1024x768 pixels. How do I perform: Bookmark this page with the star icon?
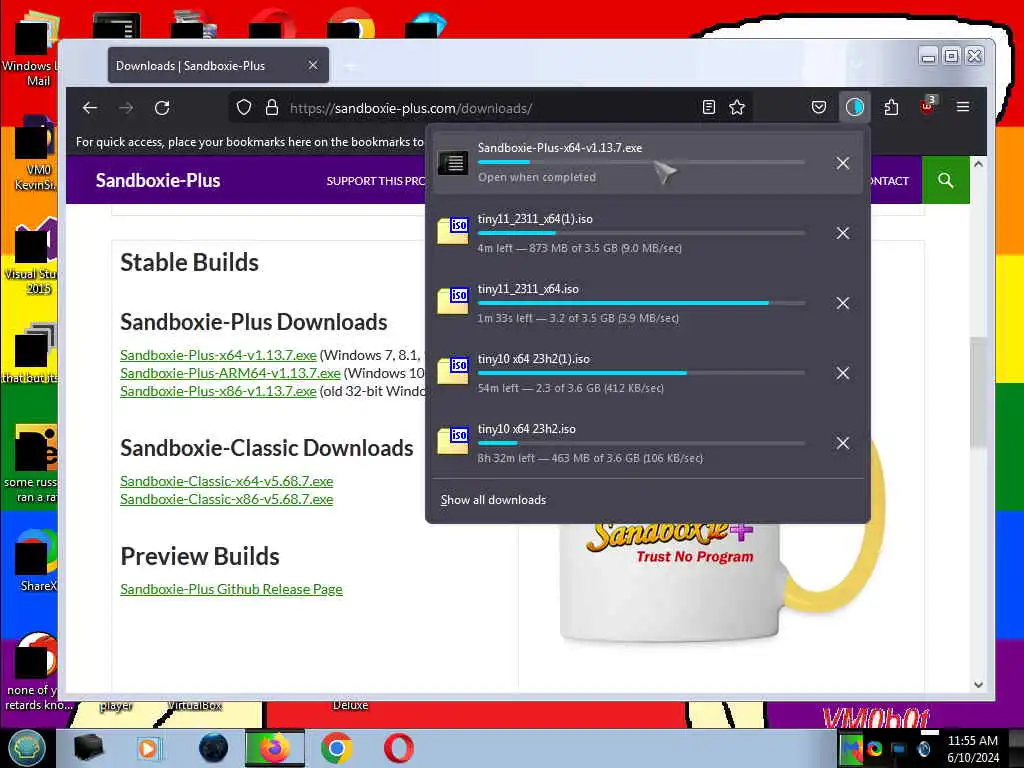click(x=737, y=107)
